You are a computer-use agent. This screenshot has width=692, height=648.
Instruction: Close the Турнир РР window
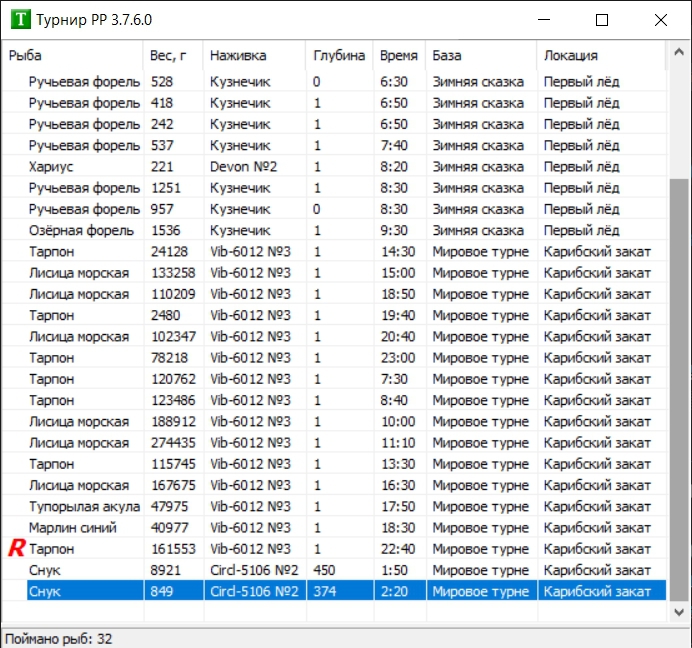click(x=661, y=20)
